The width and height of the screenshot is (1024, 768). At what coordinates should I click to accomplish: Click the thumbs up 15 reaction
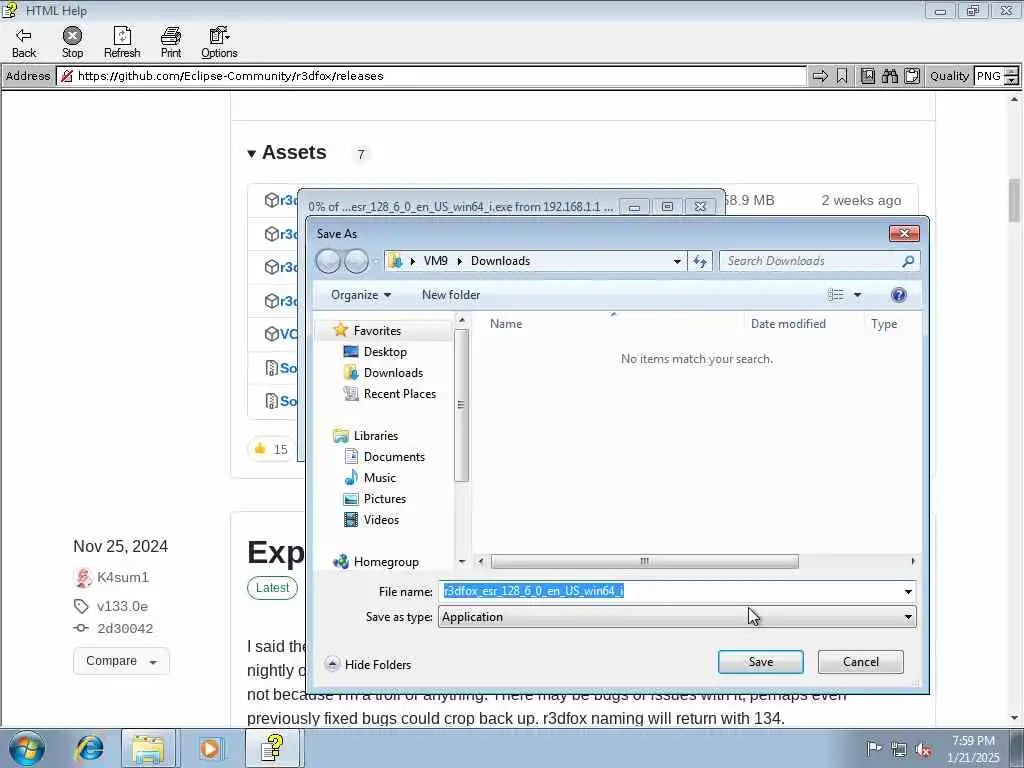(271, 449)
